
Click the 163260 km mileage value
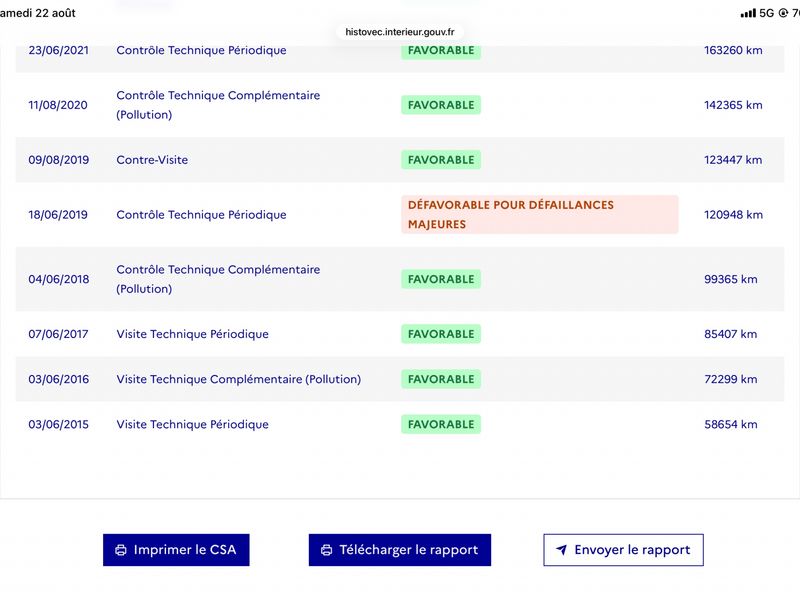tap(733, 50)
